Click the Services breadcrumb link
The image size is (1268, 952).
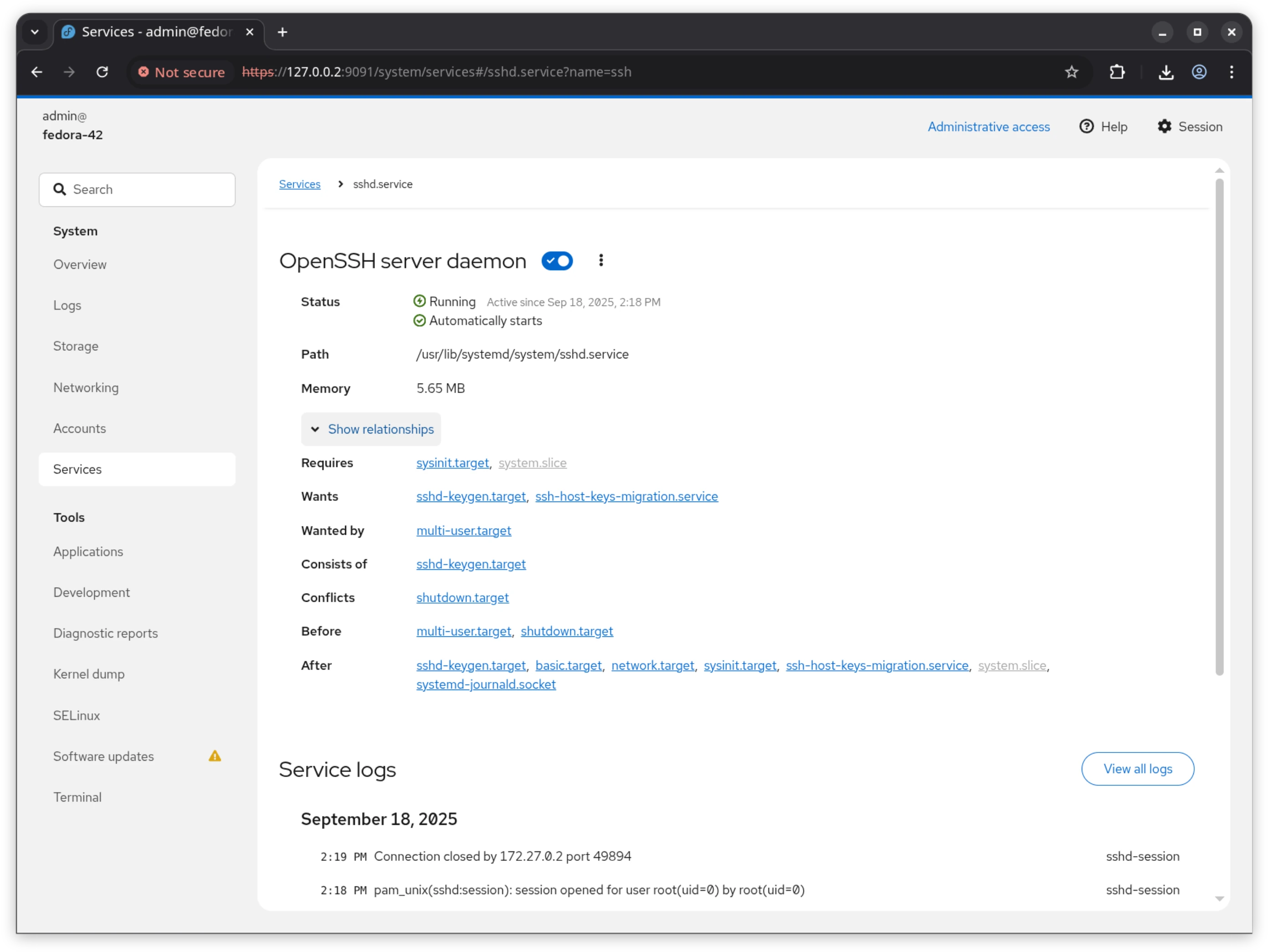(x=299, y=184)
